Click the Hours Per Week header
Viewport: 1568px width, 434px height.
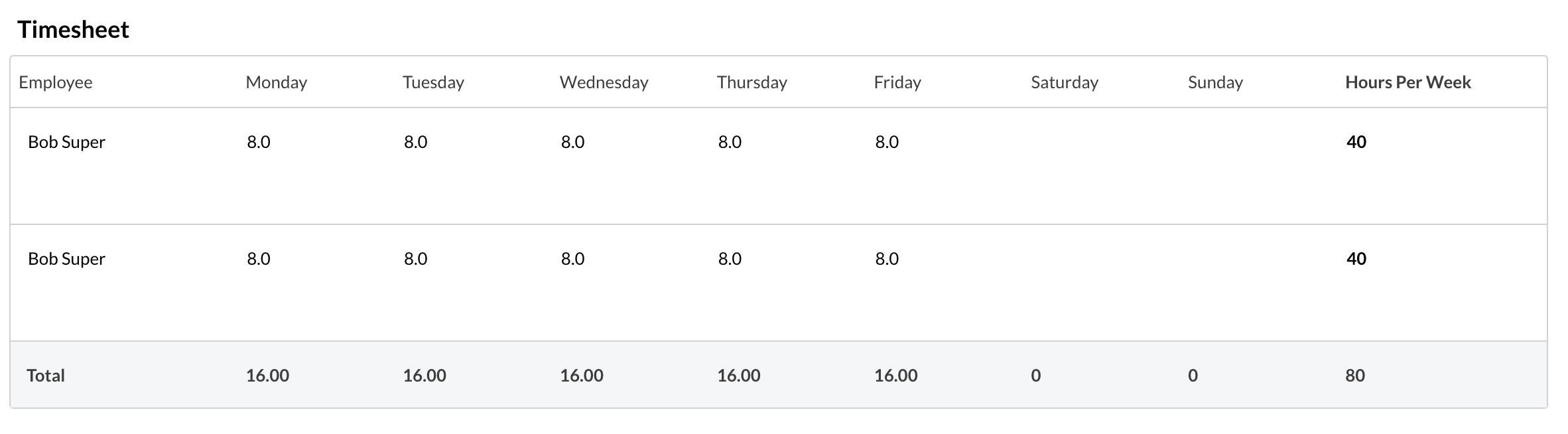[1407, 82]
